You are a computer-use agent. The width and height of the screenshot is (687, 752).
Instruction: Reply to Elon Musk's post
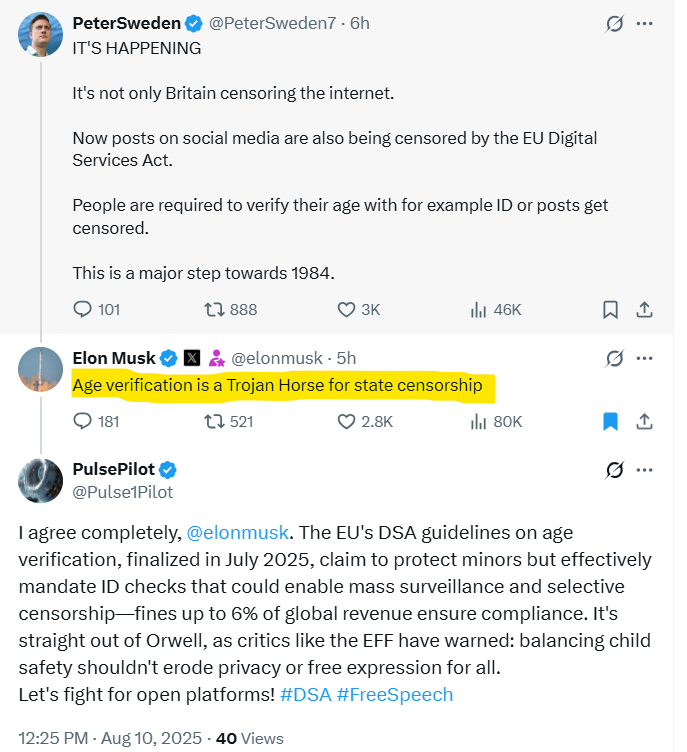(83, 421)
